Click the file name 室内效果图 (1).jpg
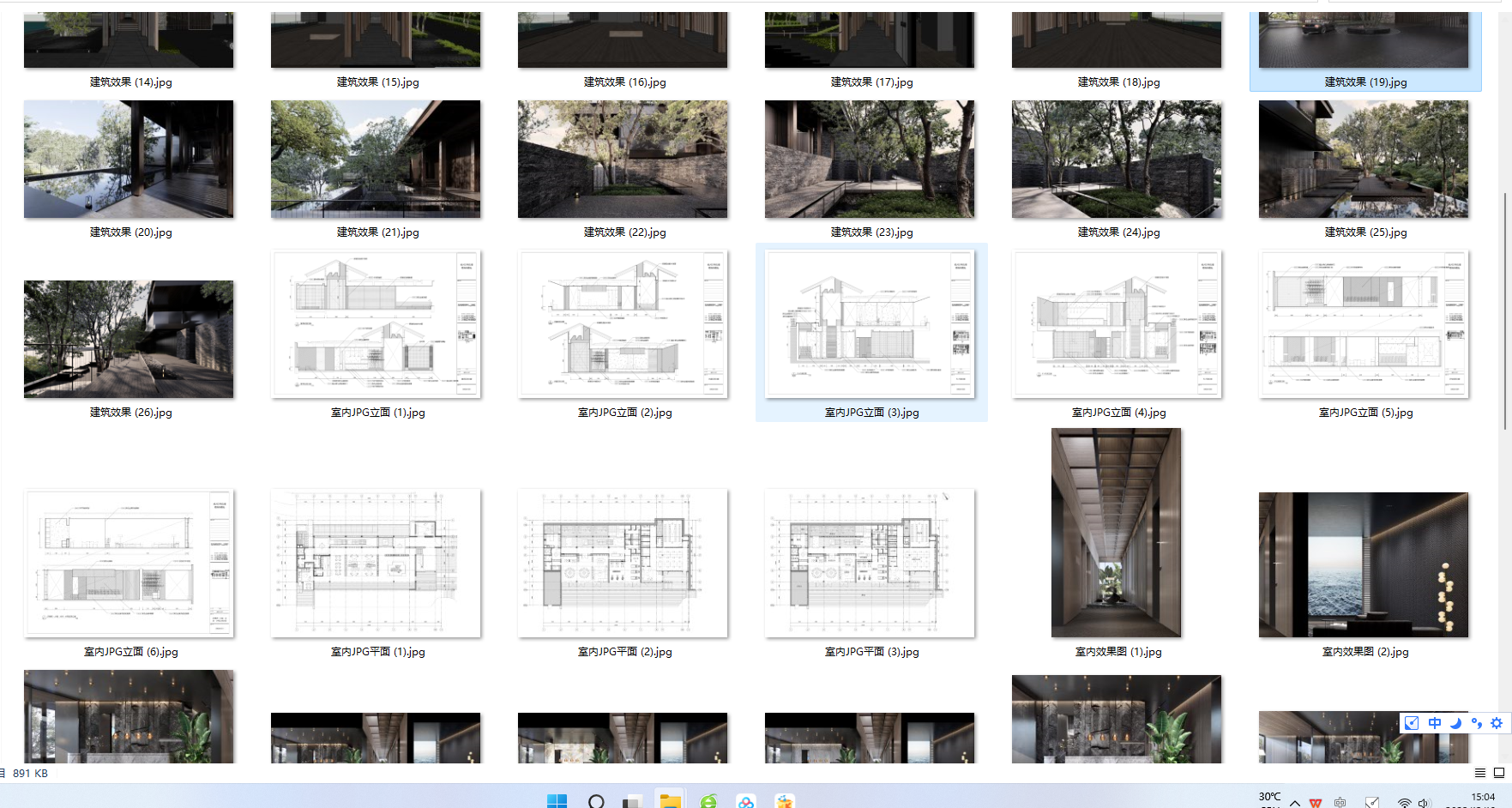 coord(1119,652)
